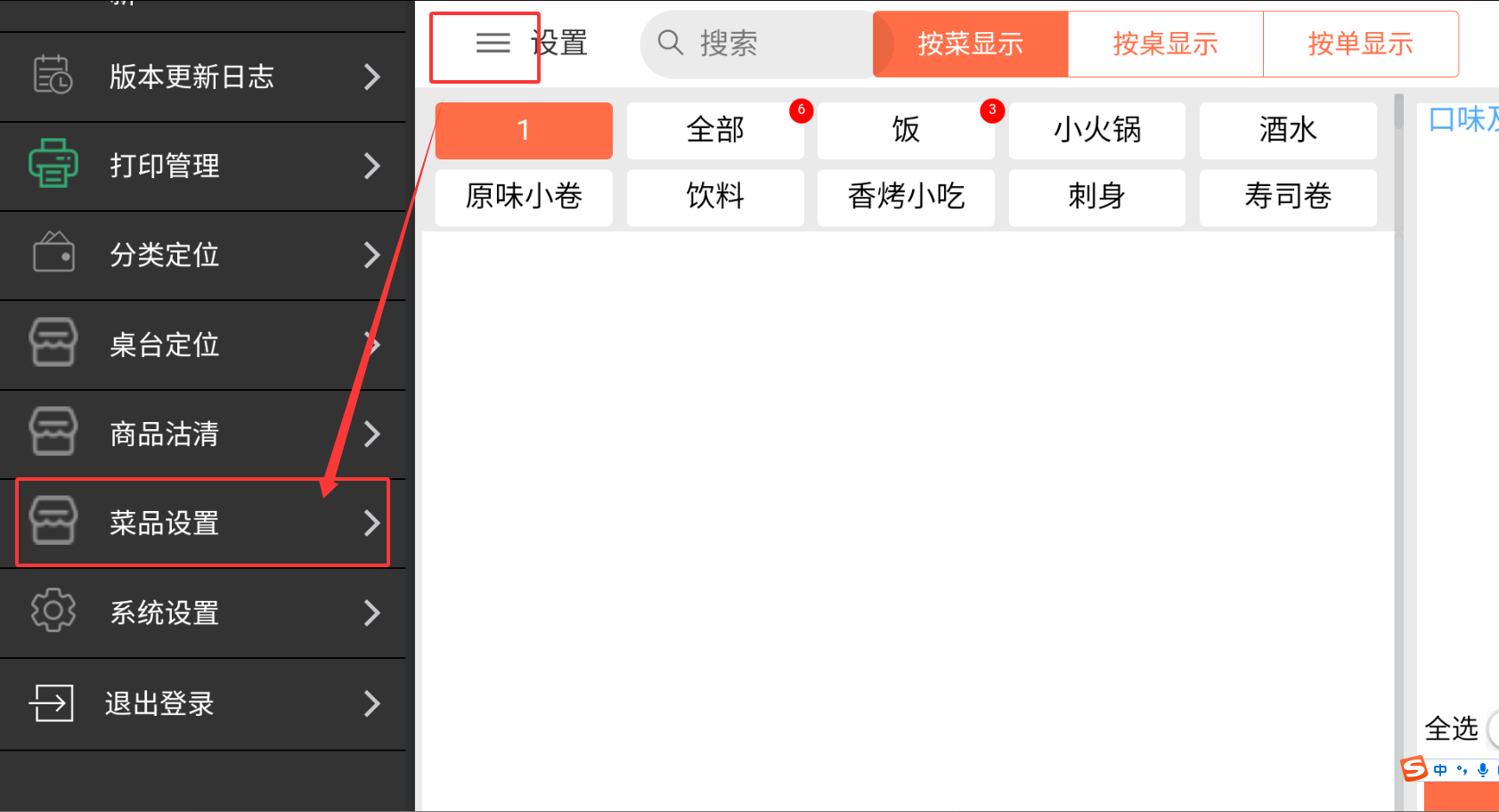Expand 版本更新日志 with its chevron
Image resolution: width=1499 pixels, height=812 pixels.
372,77
